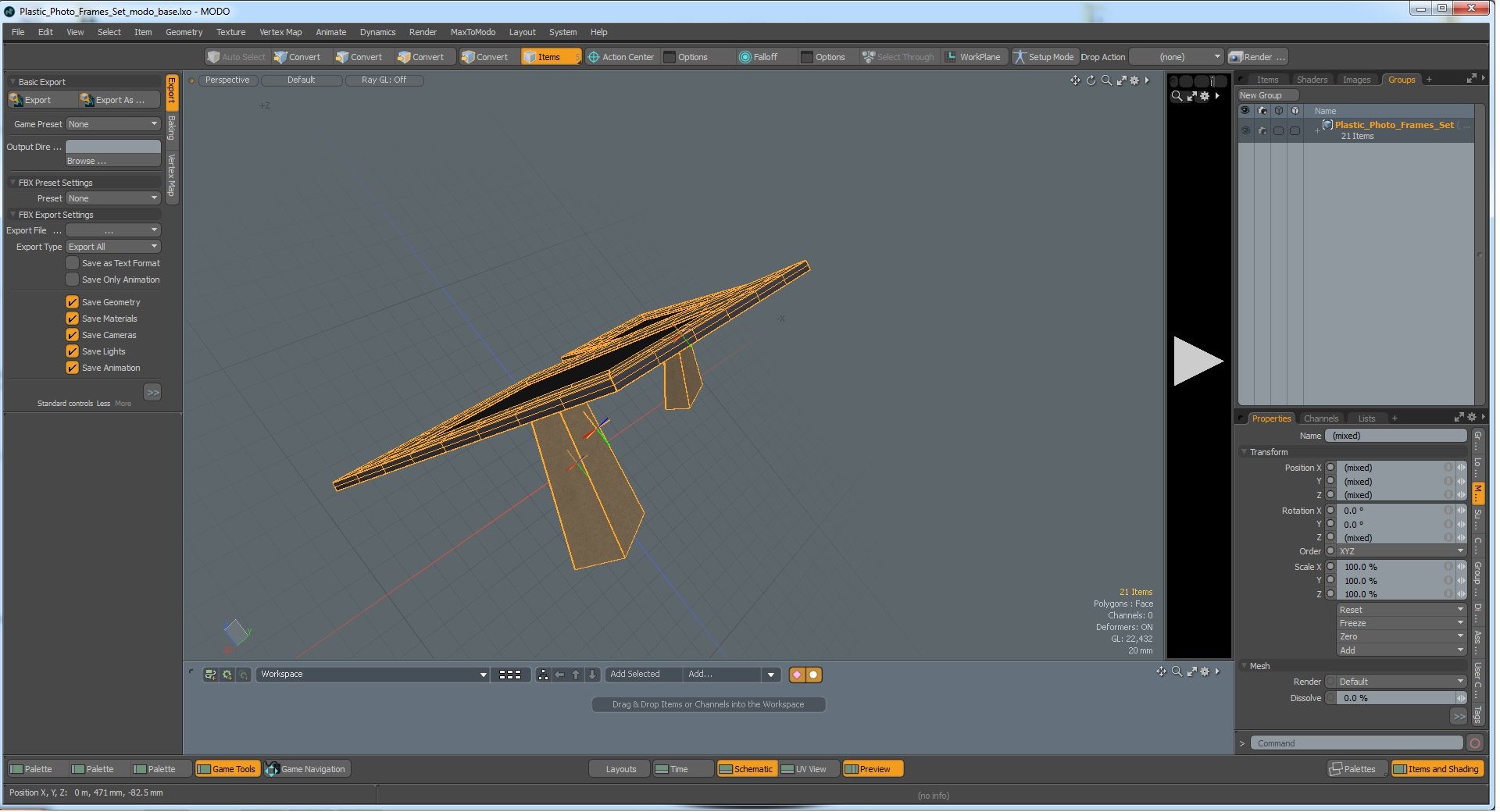The image size is (1500, 812).
Task: Collapse the Transform section
Action: 1245,452
